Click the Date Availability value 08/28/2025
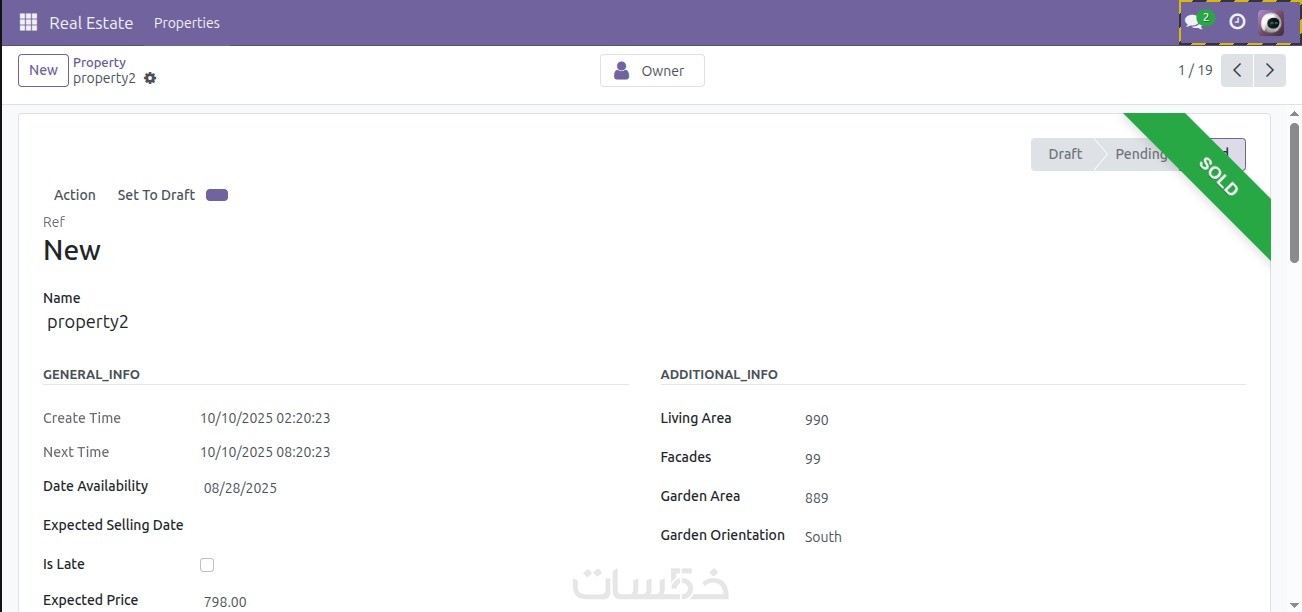 [x=240, y=488]
